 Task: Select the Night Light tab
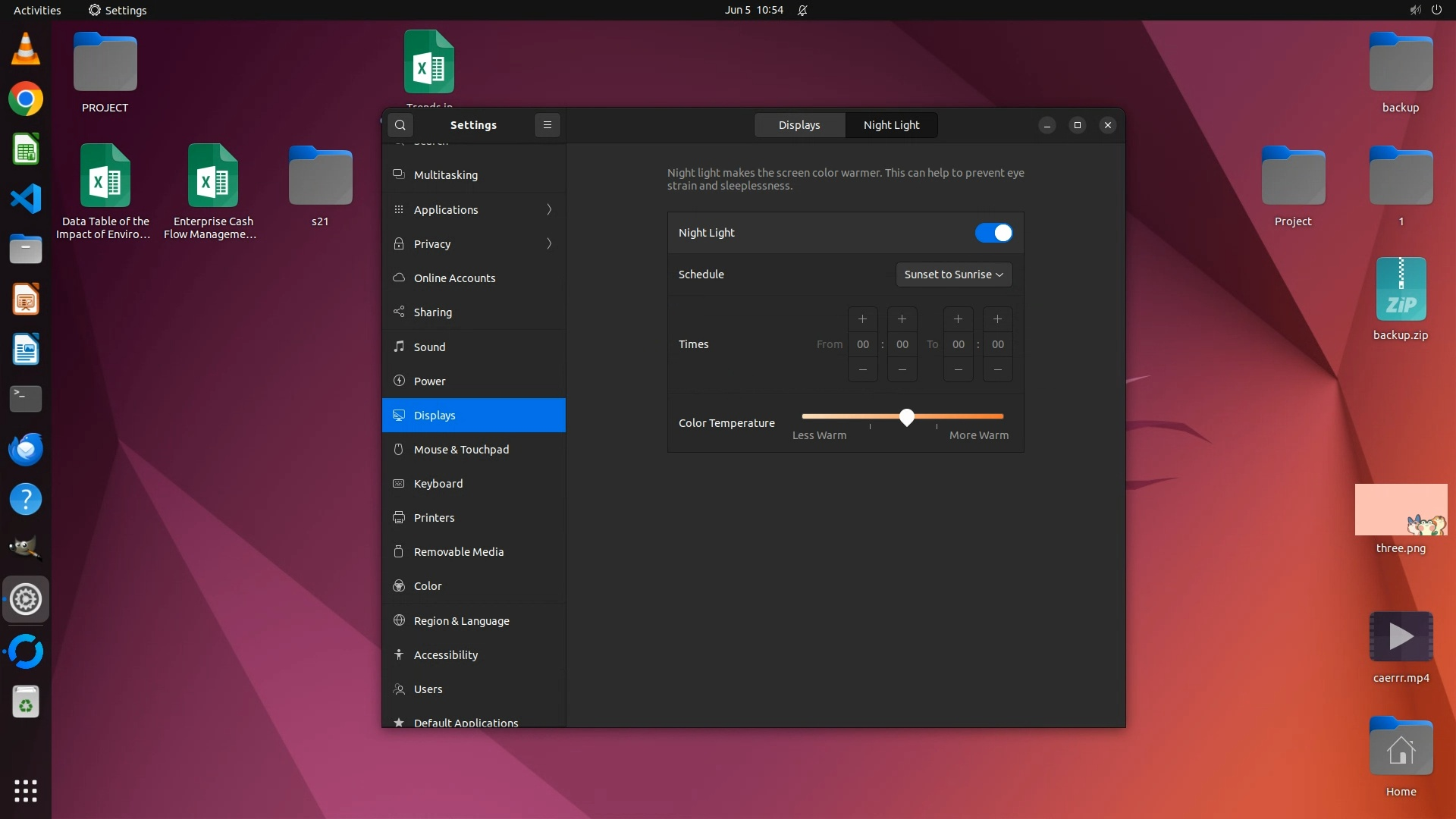(891, 125)
